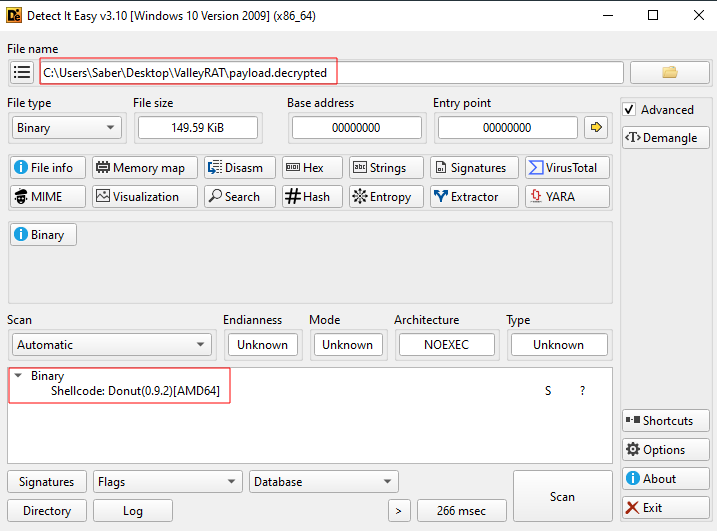Click the Mode Unknown field
717x531 pixels.
[x=348, y=344]
